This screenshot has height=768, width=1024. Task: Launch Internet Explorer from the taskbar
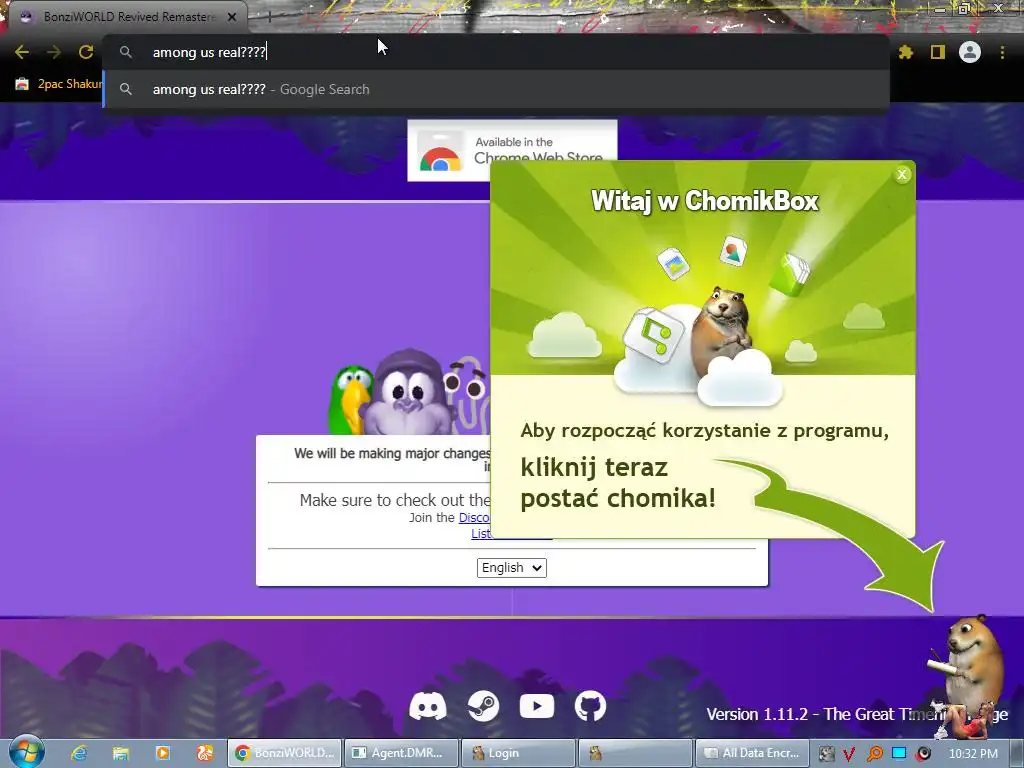coord(80,753)
